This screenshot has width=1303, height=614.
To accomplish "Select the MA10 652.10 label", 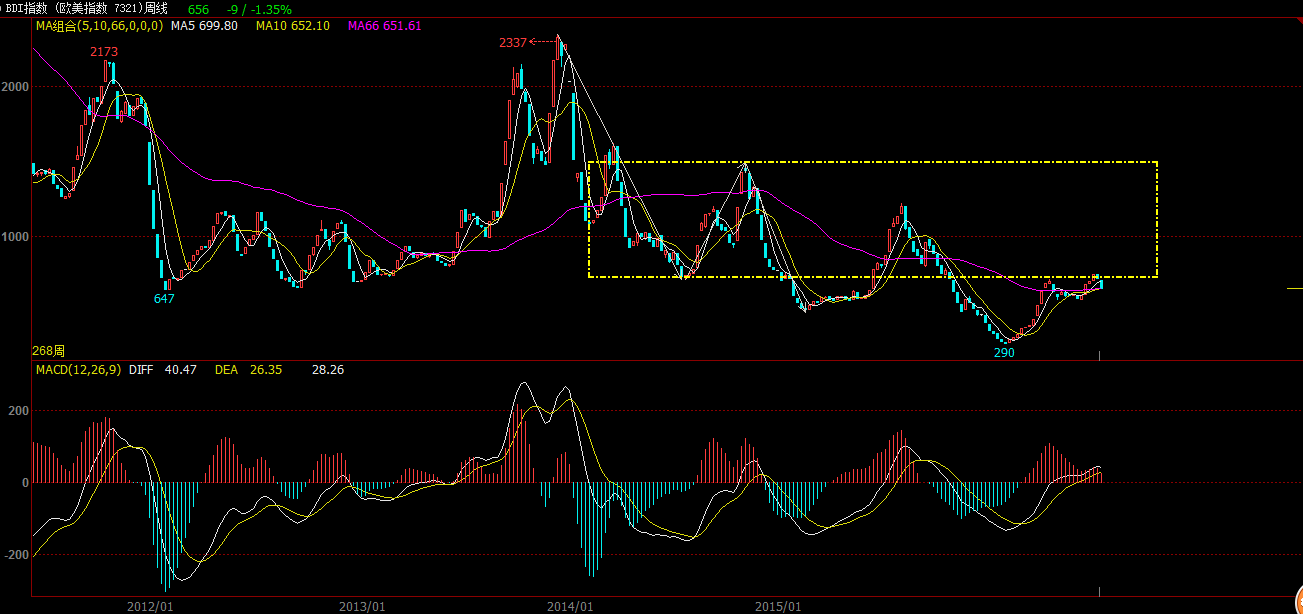I will pos(292,26).
